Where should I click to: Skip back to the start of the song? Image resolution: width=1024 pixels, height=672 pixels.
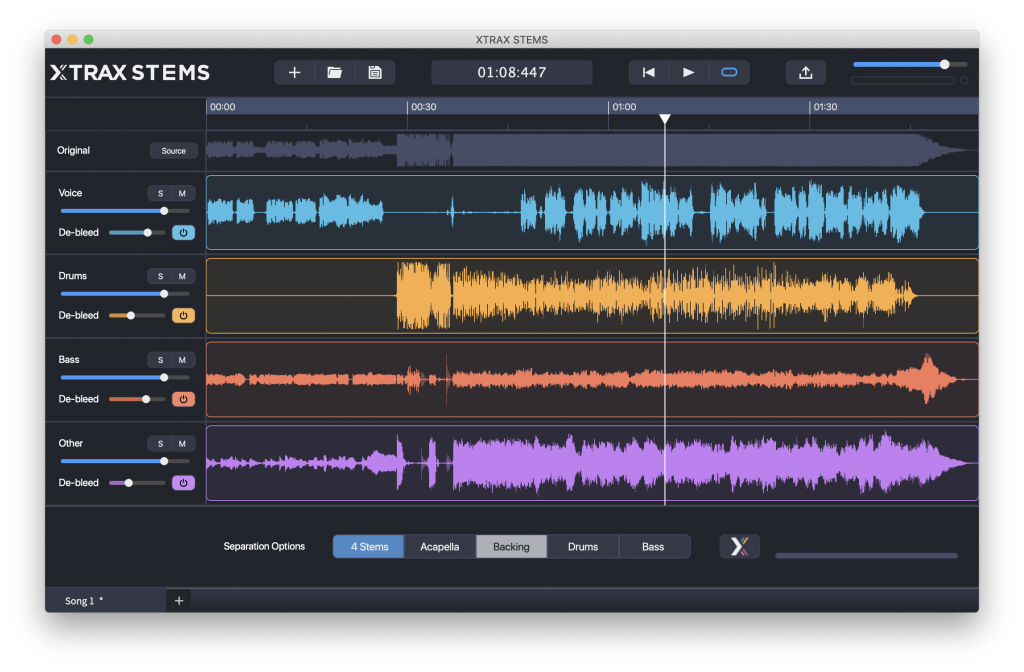click(648, 72)
